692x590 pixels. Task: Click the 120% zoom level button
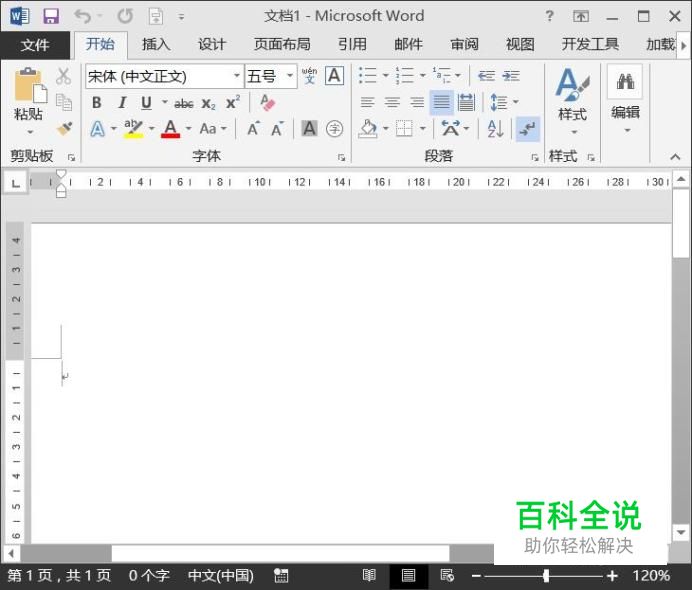tap(651, 575)
